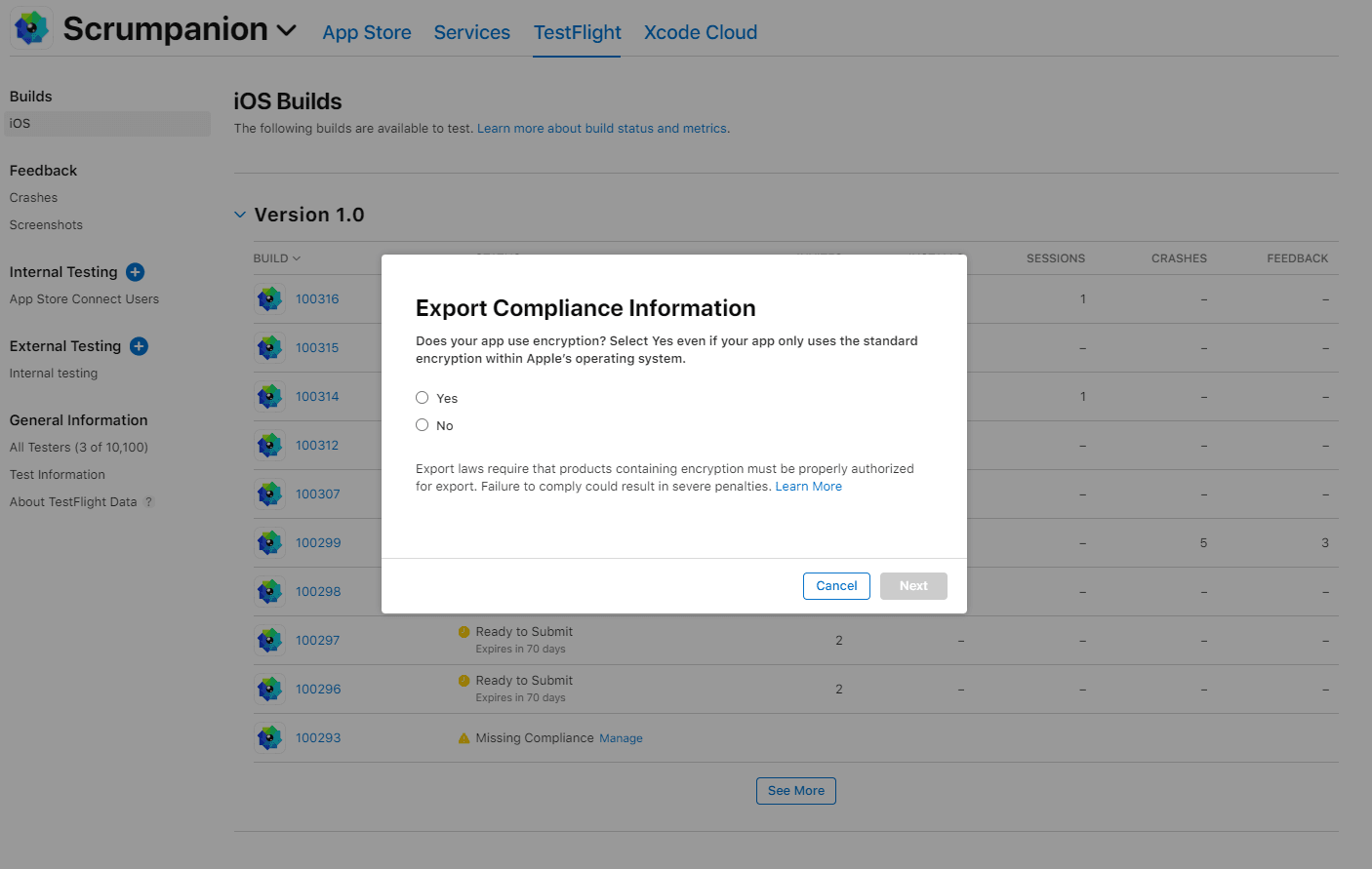Viewport: 1372px width, 869px height.
Task: Add a new External Testing group
Action: pyautogui.click(x=140, y=346)
